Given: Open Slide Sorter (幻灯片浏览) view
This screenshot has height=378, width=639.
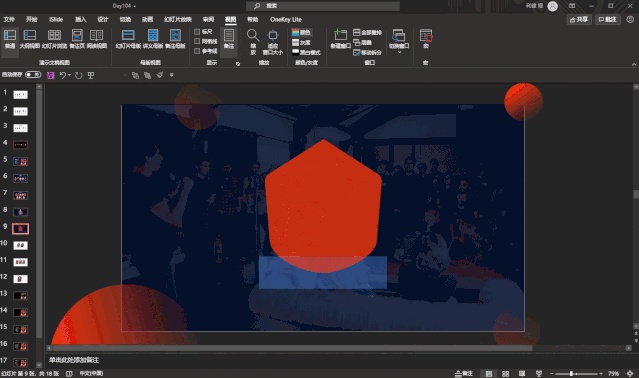Looking at the screenshot, I should click(54, 39).
